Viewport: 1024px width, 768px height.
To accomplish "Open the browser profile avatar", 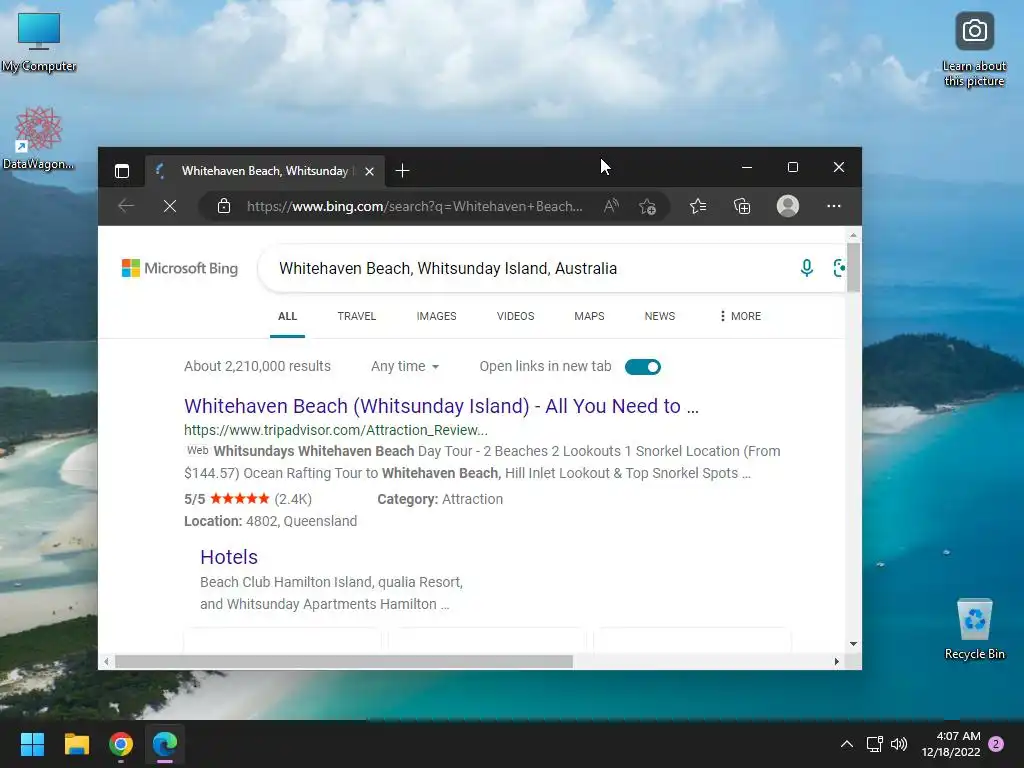I will click(x=788, y=206).
